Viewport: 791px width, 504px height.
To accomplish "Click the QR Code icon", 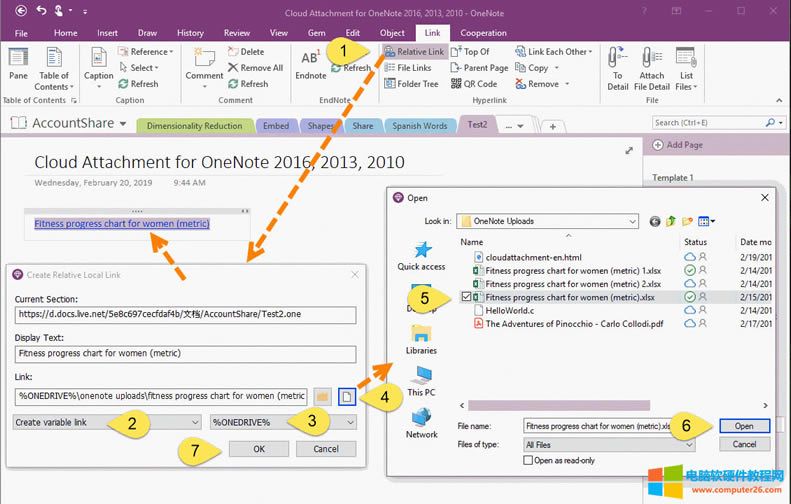I will 456,84.
